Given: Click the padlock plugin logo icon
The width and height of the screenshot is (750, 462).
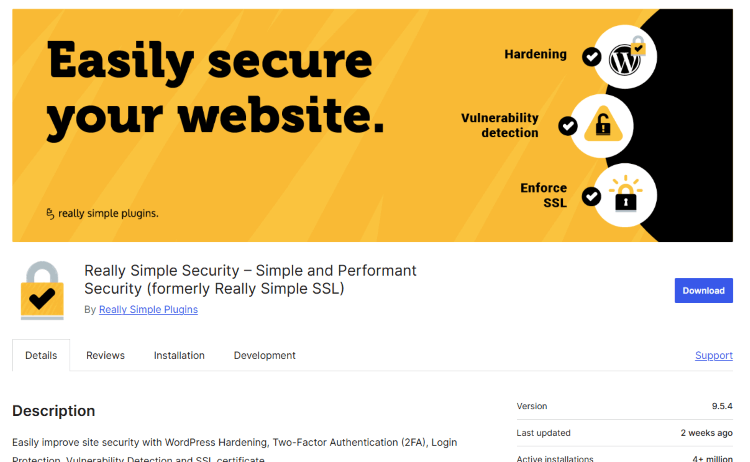Looking at the screenshot, I should [x=42, y=290].
